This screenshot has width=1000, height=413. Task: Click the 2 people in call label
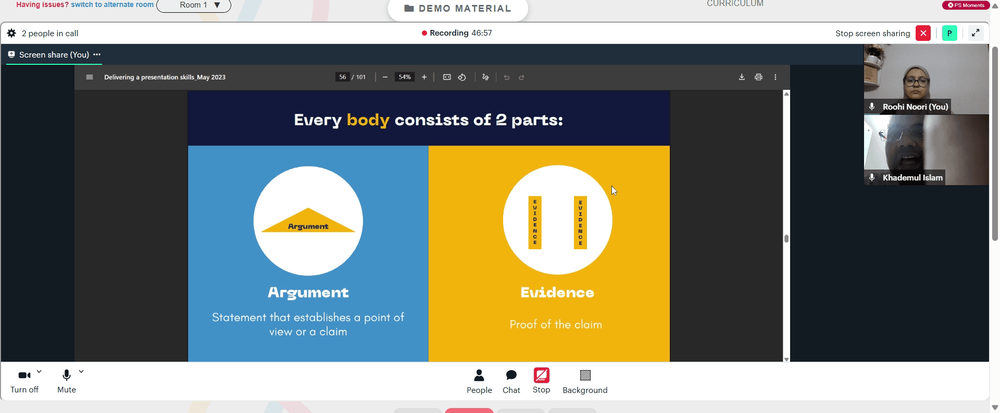[50, 33]
